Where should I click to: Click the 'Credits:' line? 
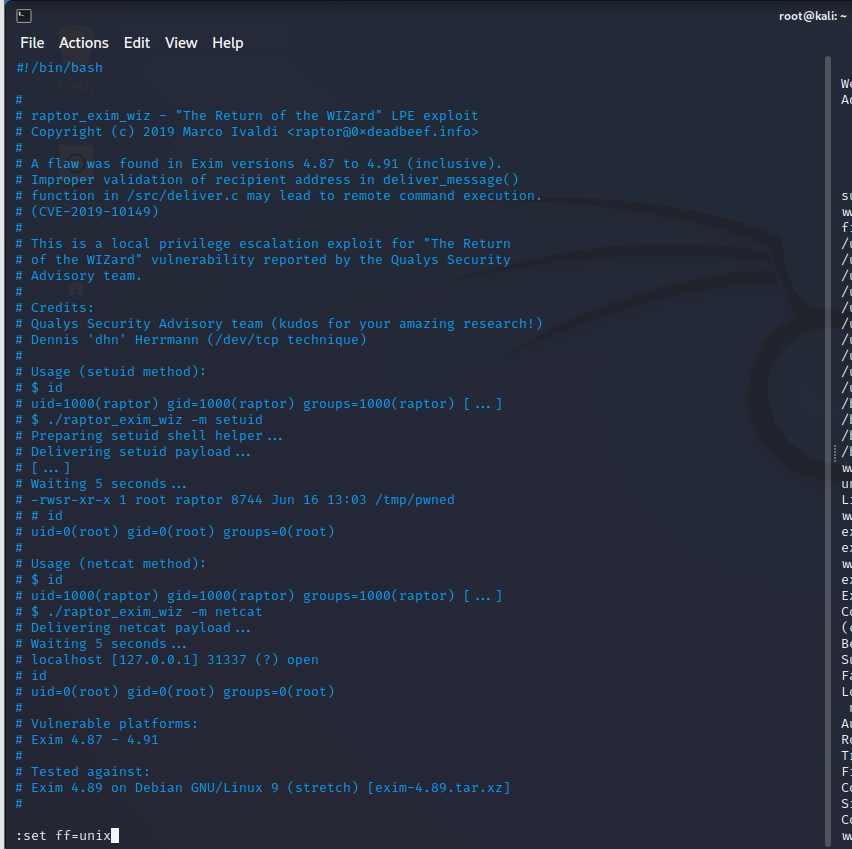(55, 308)
